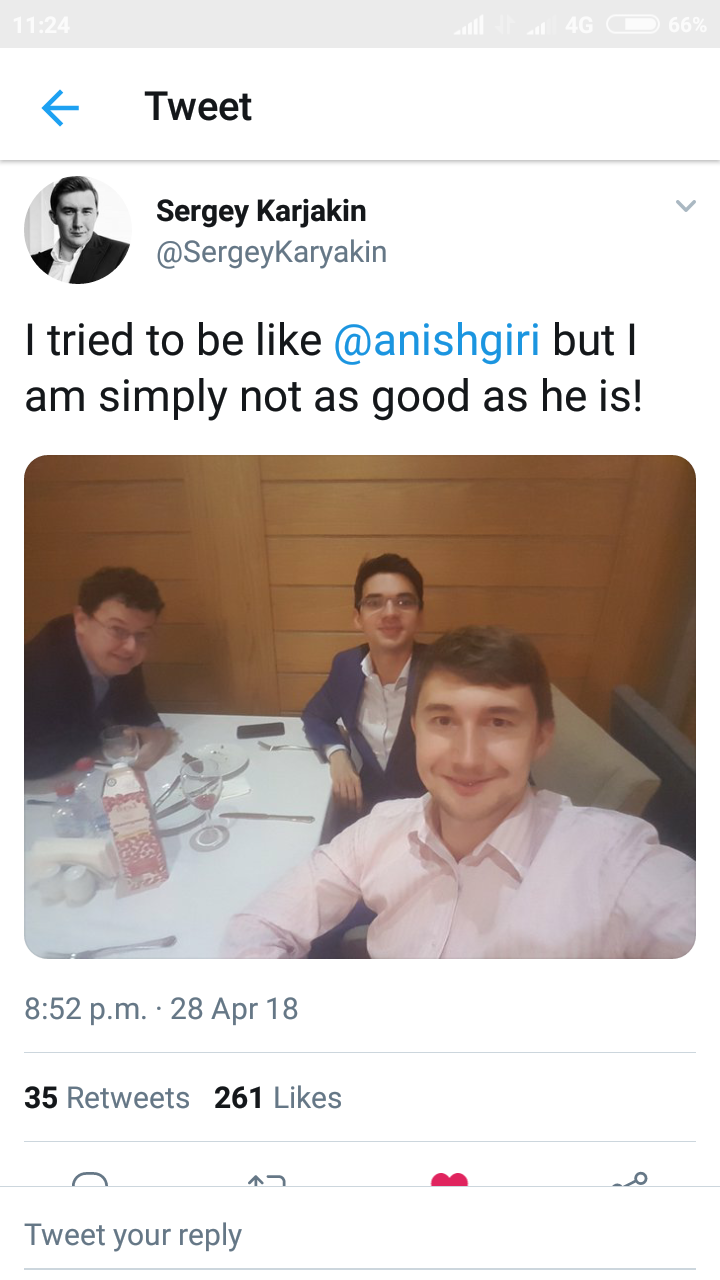This screenshot has width=720, height=1280.
Task: Tap the retweet arrows icon
Action: [267, 1180]
